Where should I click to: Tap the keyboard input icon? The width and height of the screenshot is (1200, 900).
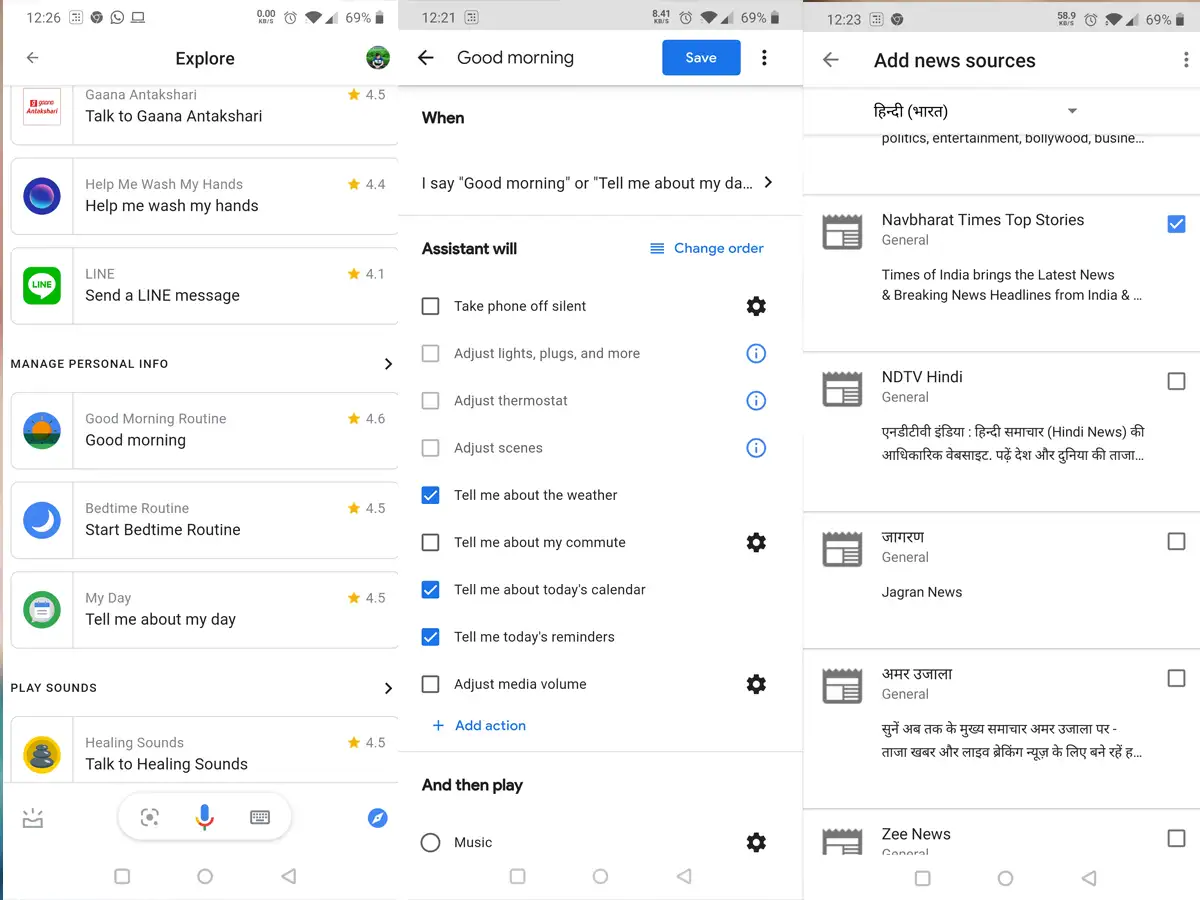click(260, 817)
